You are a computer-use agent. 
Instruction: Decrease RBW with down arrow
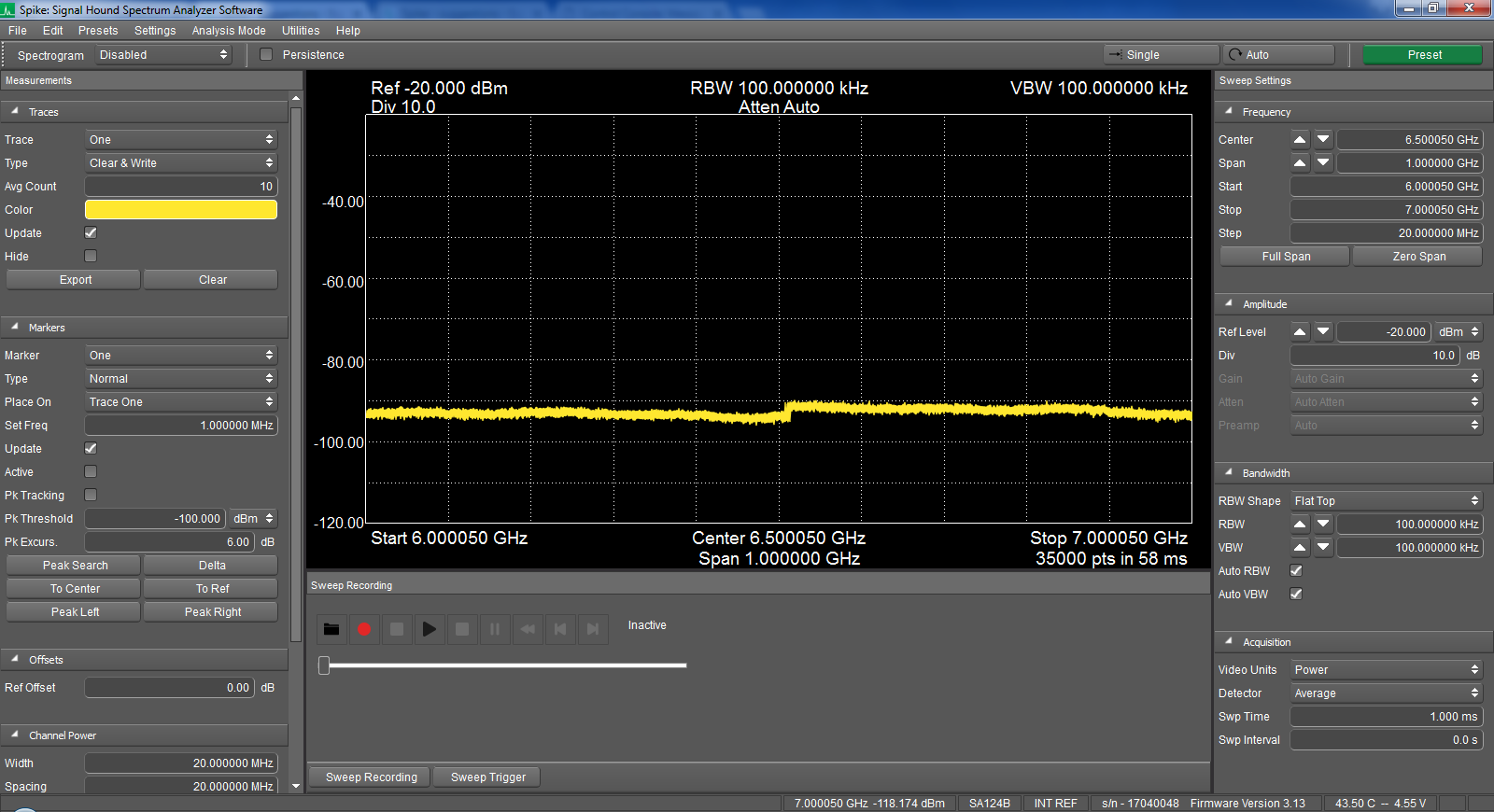pyautogui.click(x=1323, y=524)
